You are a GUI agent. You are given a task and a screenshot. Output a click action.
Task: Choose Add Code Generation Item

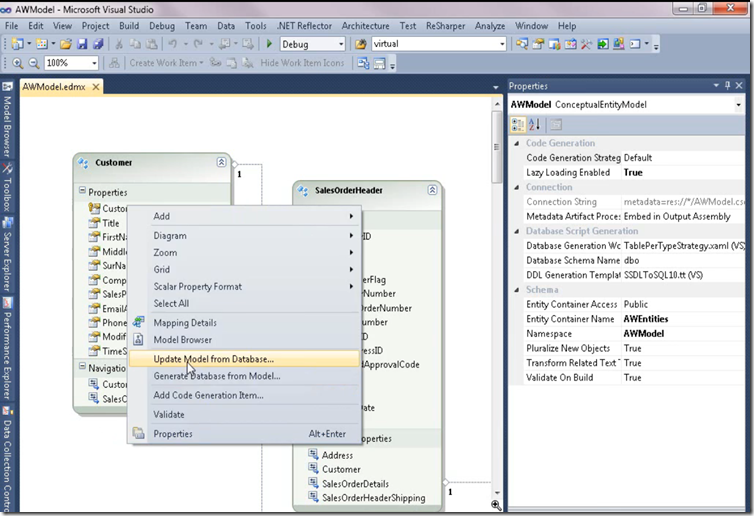(x=244, y=395)
